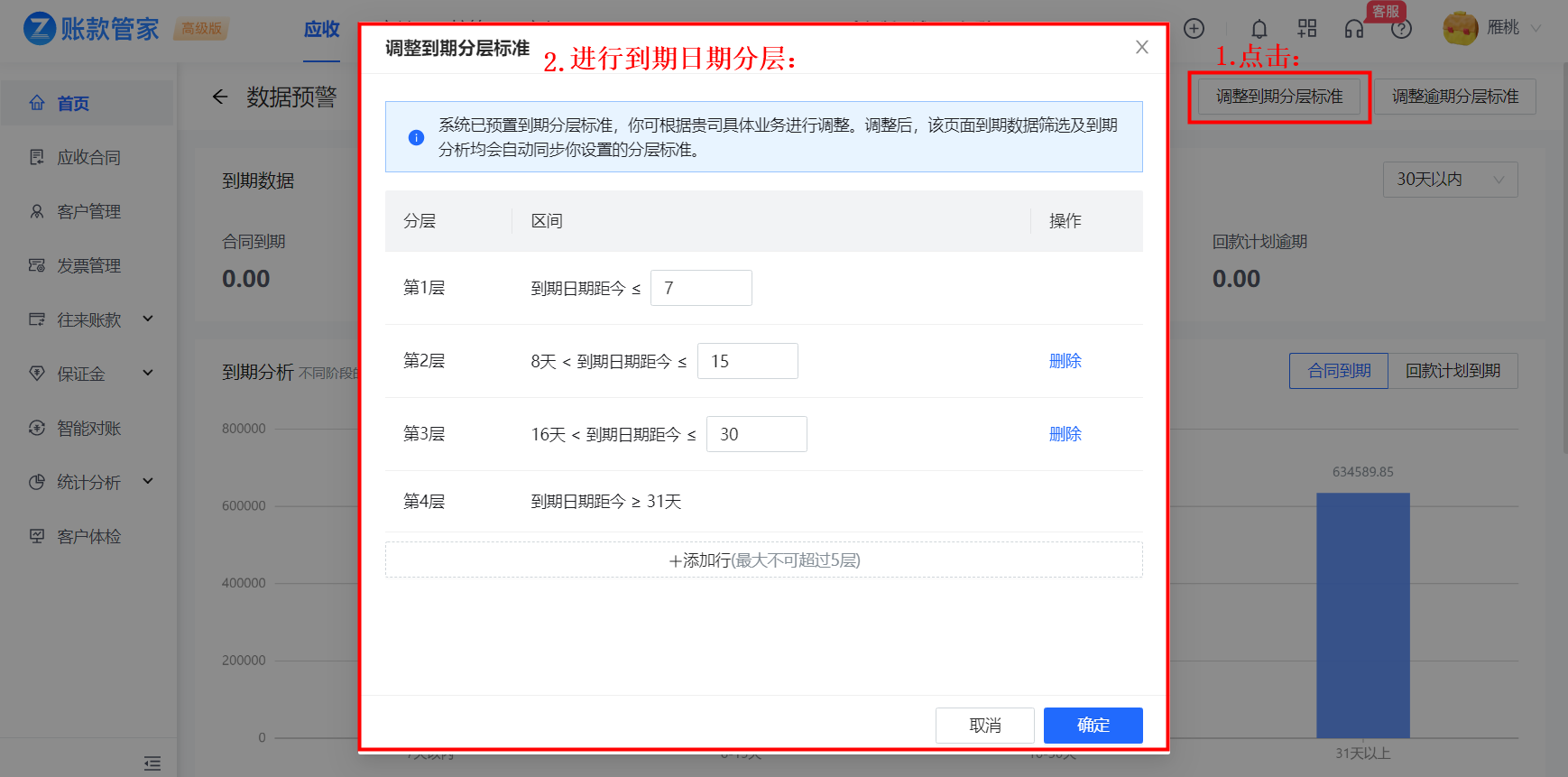Click the customer service headset icon

click(1354, 29)
